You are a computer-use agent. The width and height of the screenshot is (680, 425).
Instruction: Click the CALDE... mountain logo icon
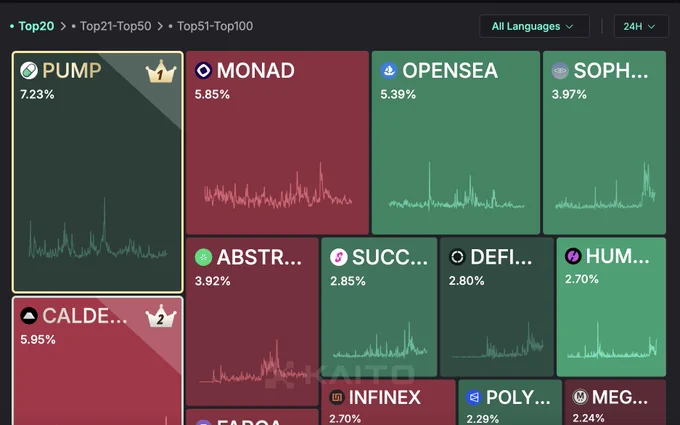point(29,316)
